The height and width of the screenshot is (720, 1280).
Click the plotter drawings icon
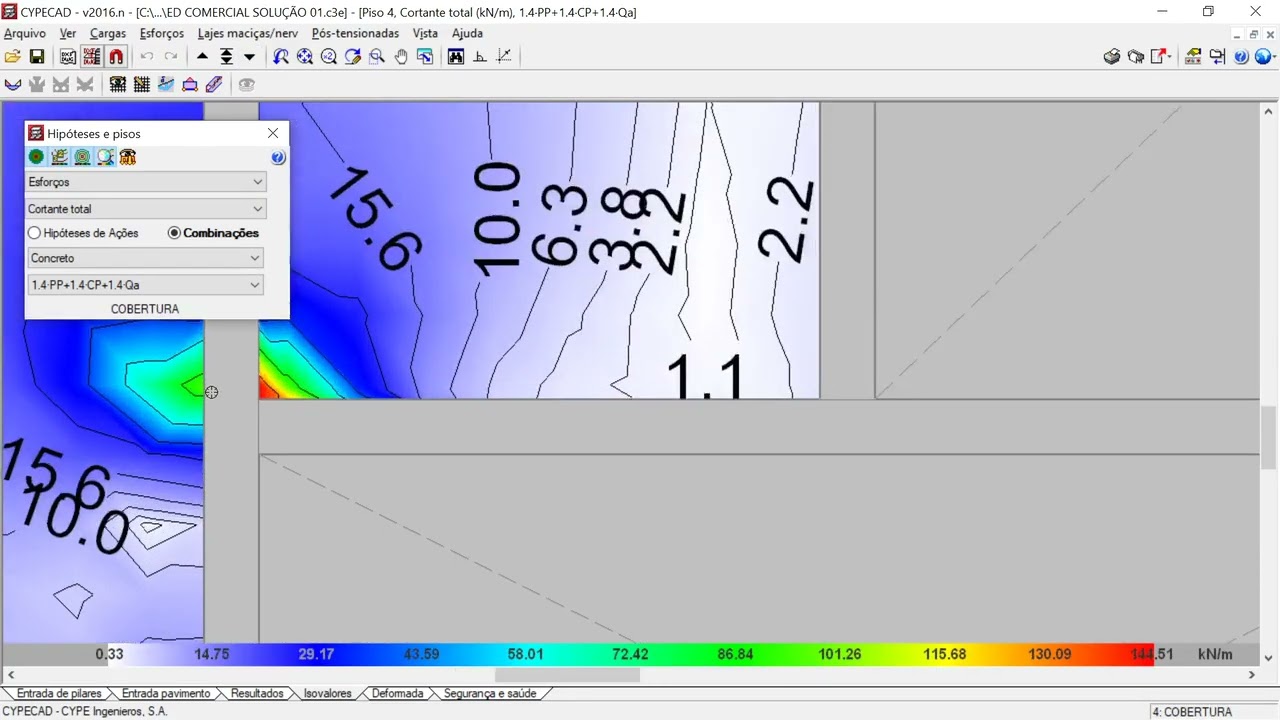tap(1136, 57)
